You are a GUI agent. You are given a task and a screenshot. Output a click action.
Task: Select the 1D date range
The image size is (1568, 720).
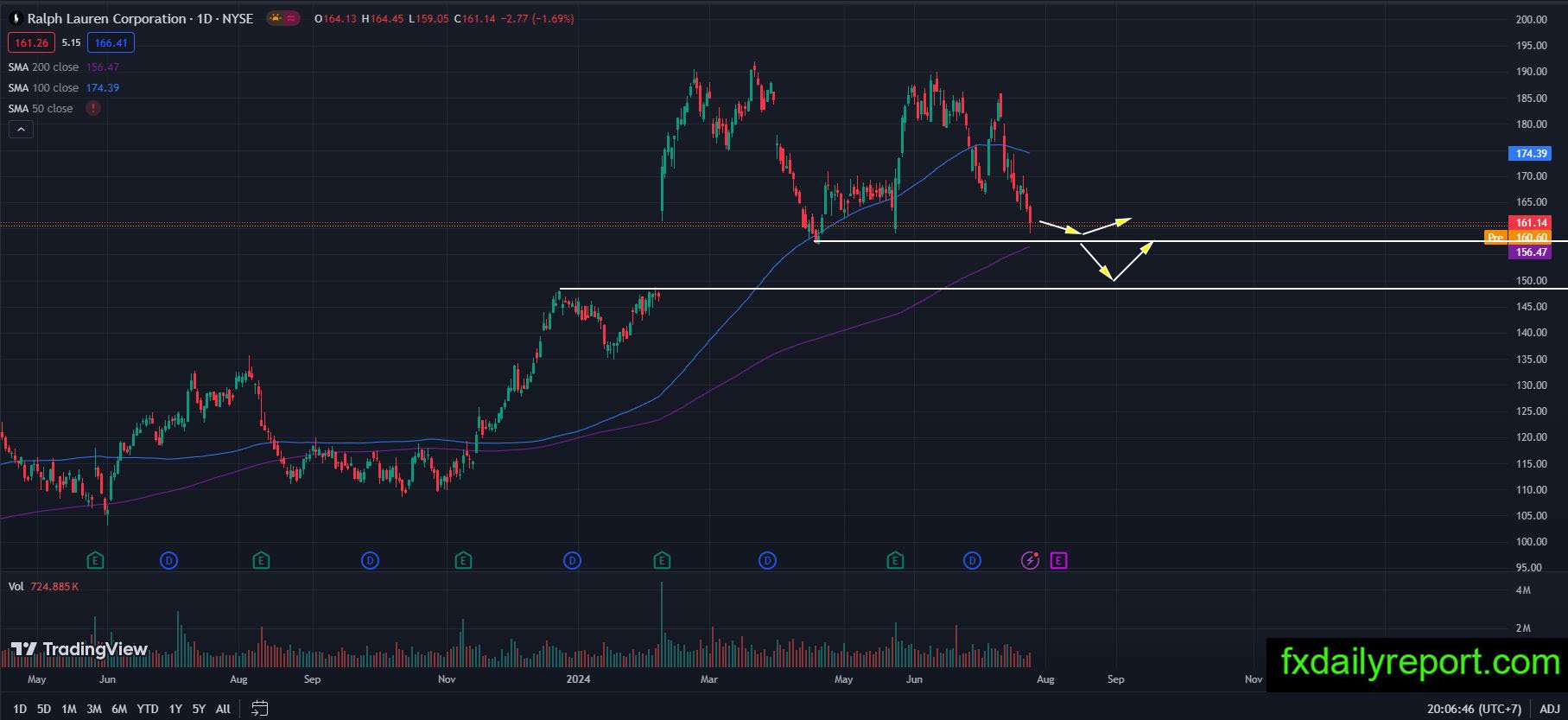tap(20, 709)
